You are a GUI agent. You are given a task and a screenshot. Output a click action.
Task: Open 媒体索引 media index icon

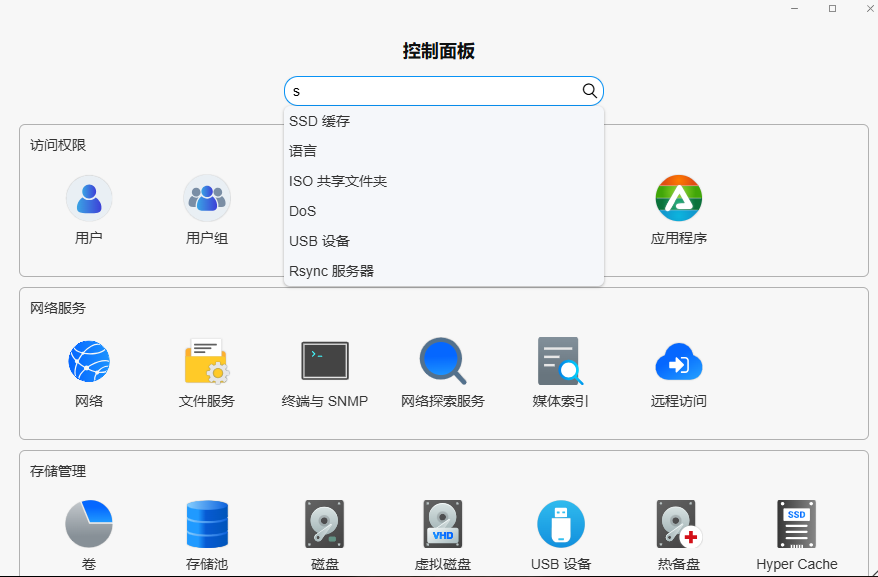[x=560, y=361]
